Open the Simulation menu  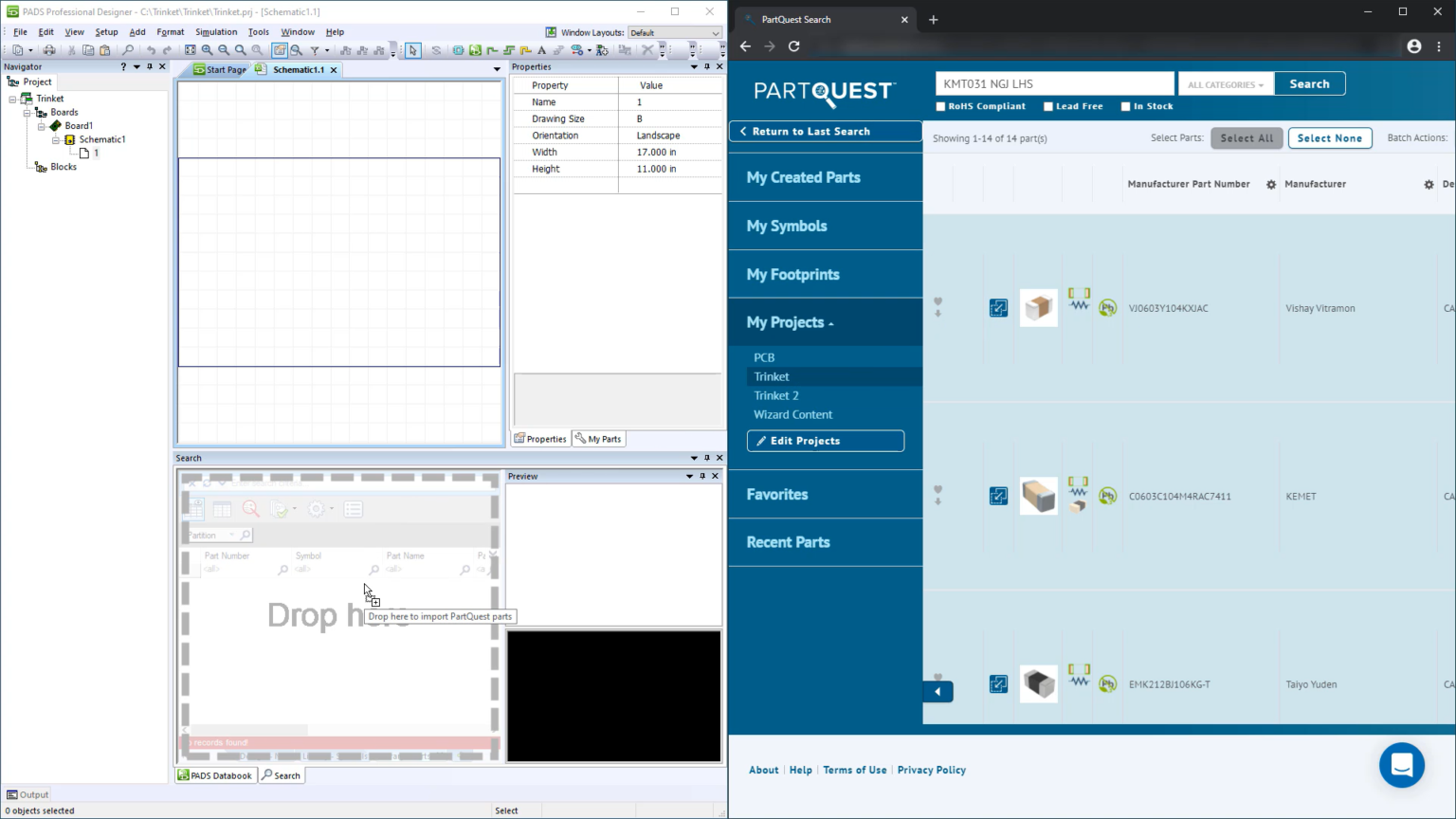(215, 31)
